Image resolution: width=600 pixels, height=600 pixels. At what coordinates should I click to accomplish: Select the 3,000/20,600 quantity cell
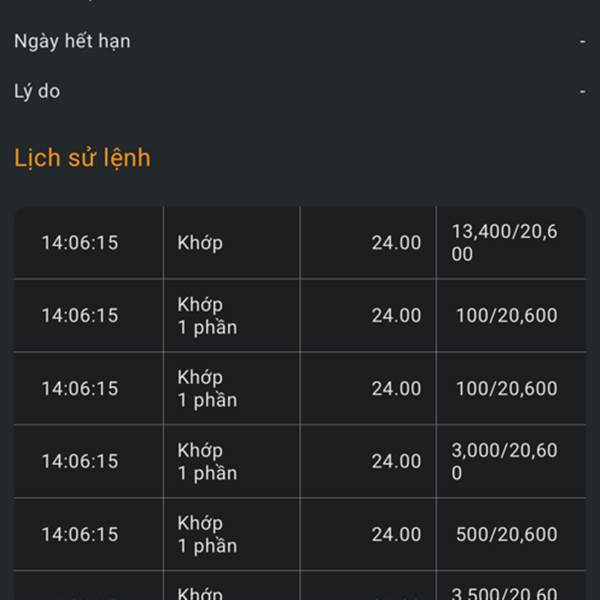click(504, 461)
